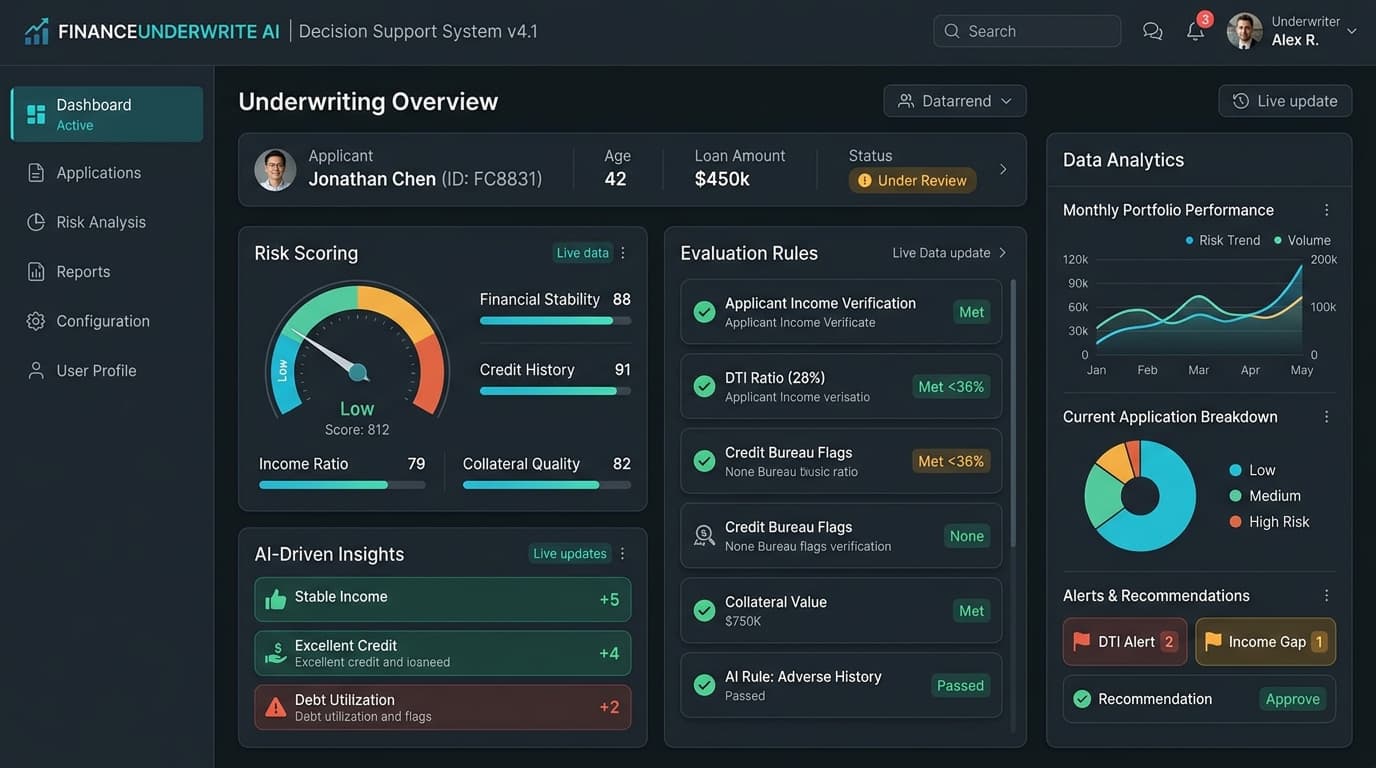The width and height of the screenshot is (1376, 768).
Task: Toggle AI Rule: Adverse History check mark
Action: tap(704, 685)
